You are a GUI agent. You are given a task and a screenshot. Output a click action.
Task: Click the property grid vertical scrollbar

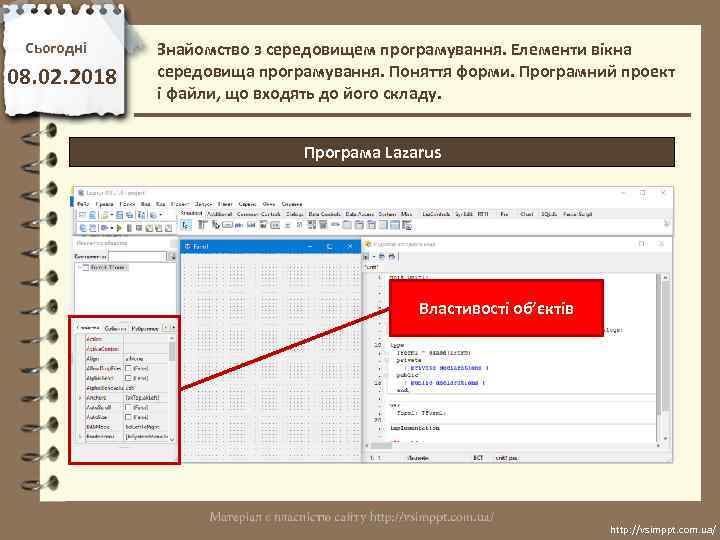pyautogui.click(x=172, y=388)
